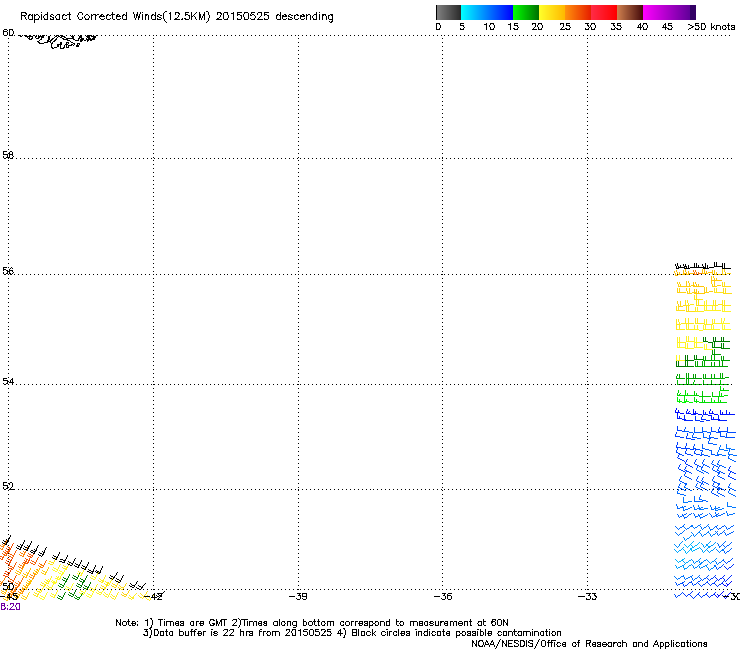Viewport: 740px width, 650px height.
Task: Click the coastline outline near 60N
Action: 58,41
